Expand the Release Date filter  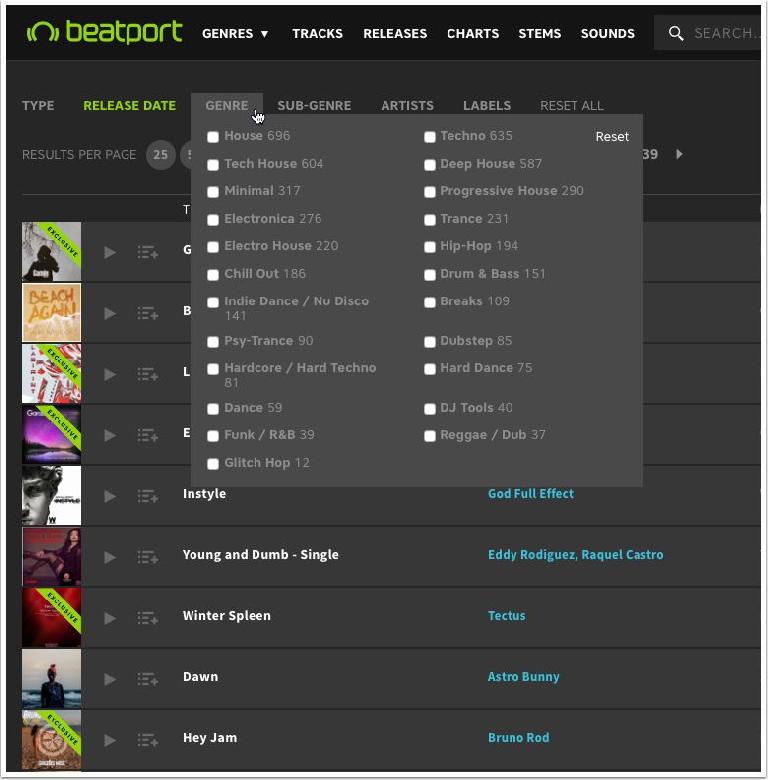point(129,105)
